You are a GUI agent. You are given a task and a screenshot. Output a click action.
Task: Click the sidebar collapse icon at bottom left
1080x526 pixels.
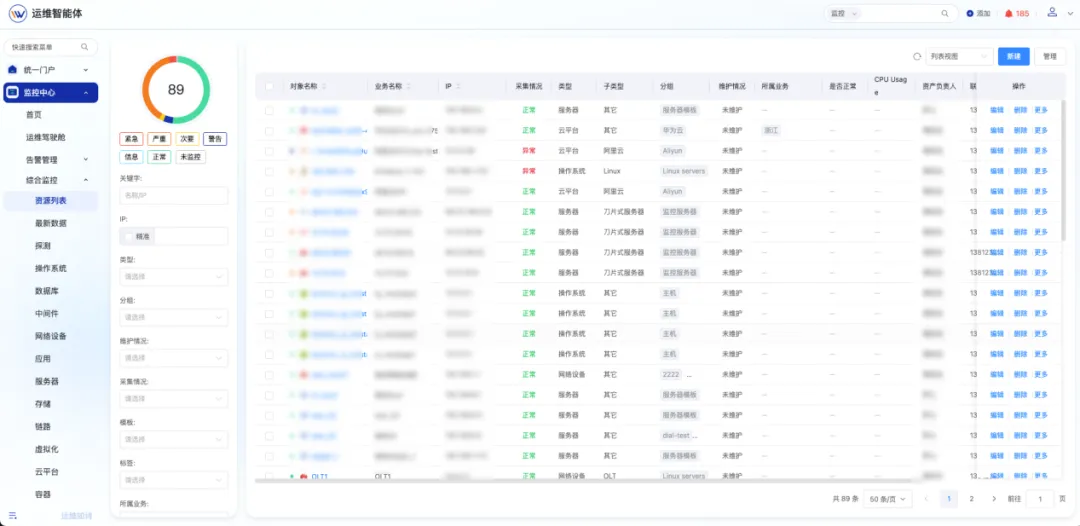tap(12, 515)
